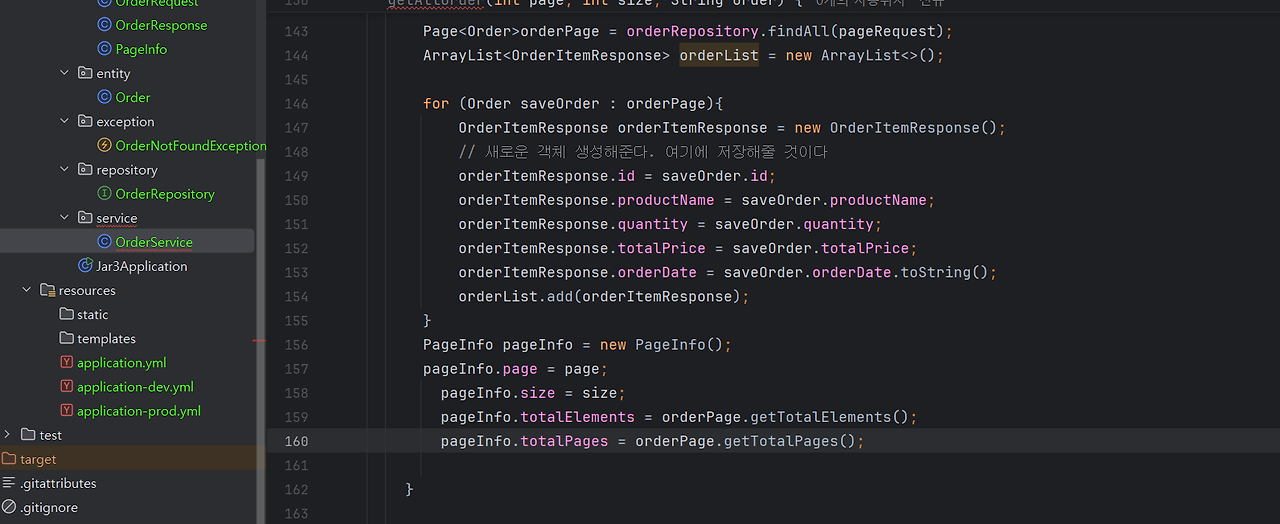Click the OrderResponse class icon
The height and width of the screenshot is (524, 1280).
(x=105, y=25)
